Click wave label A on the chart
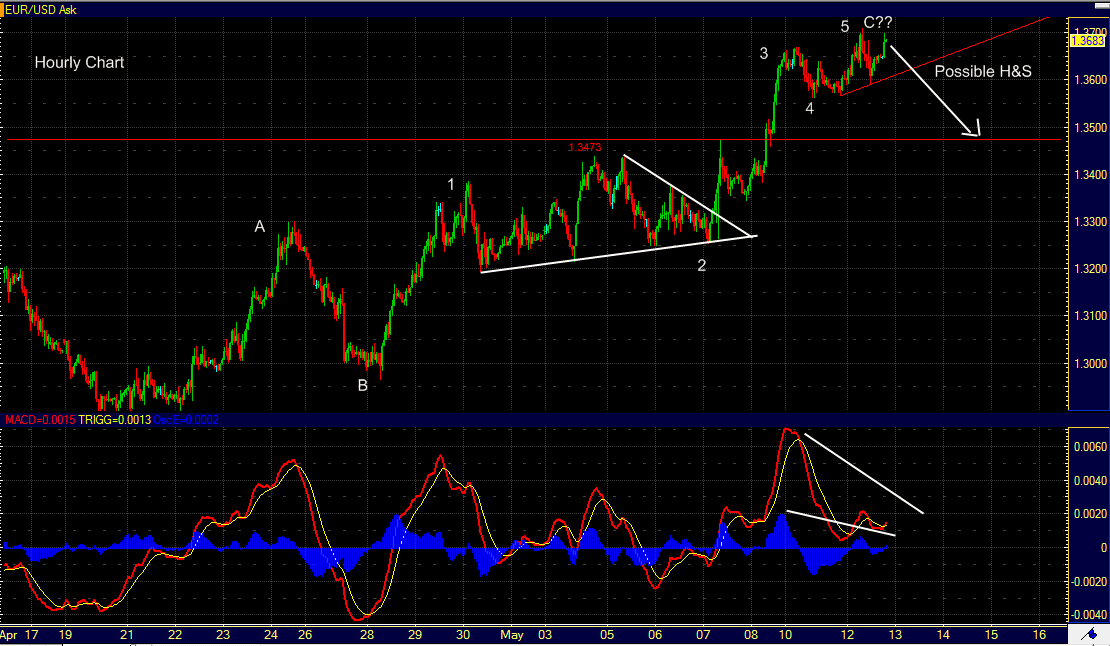 point(260,226)
